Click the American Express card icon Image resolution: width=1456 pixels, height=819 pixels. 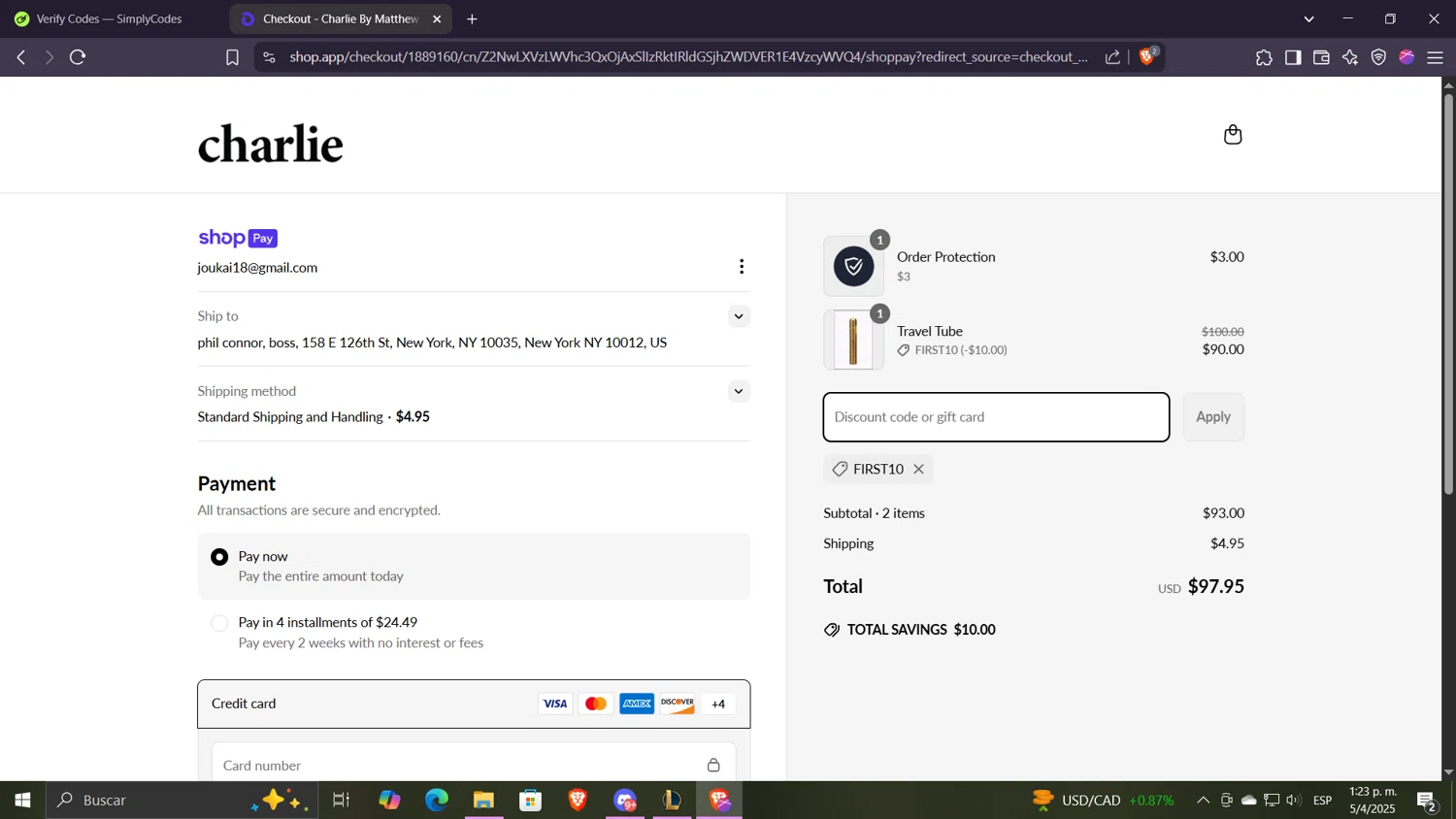[637, 704]
